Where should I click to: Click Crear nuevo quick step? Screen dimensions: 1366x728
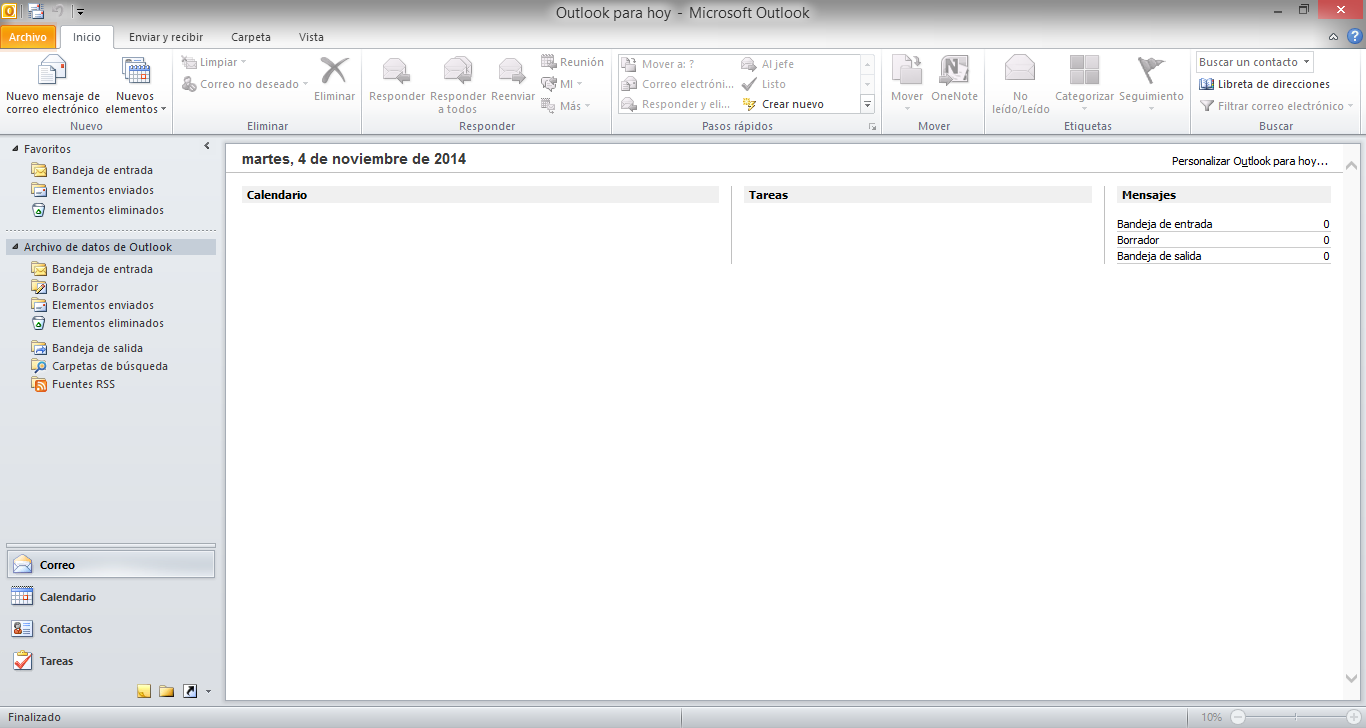click(x=783, y=104)
